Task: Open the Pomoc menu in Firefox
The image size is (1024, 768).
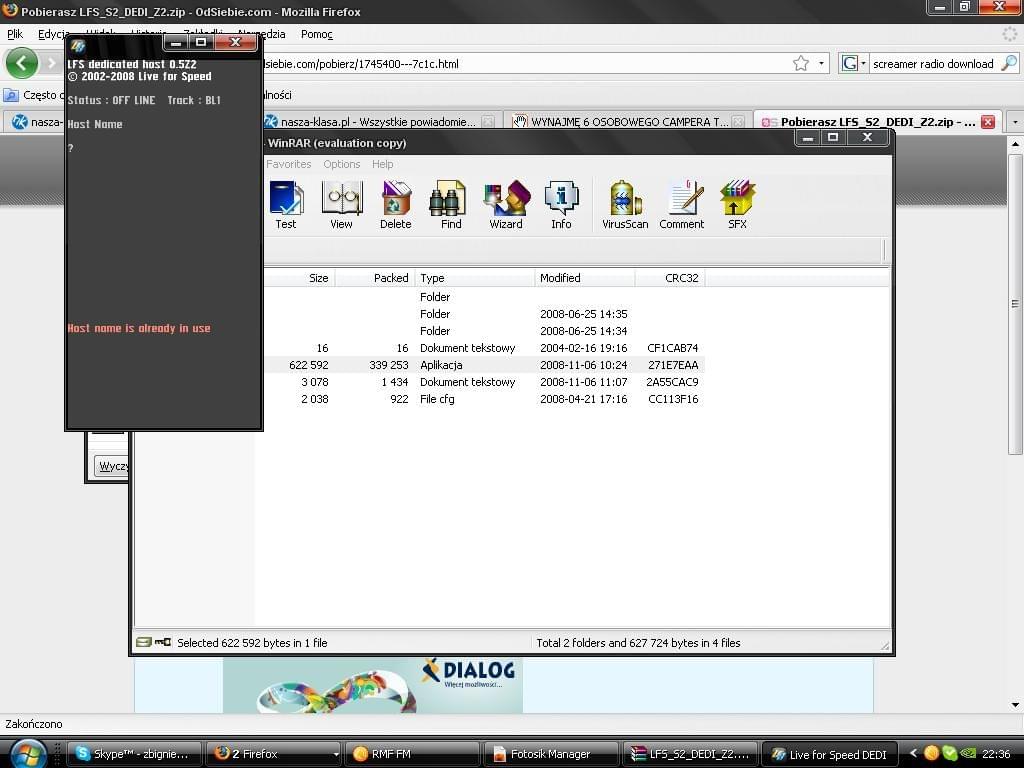Action: point(317,34)
